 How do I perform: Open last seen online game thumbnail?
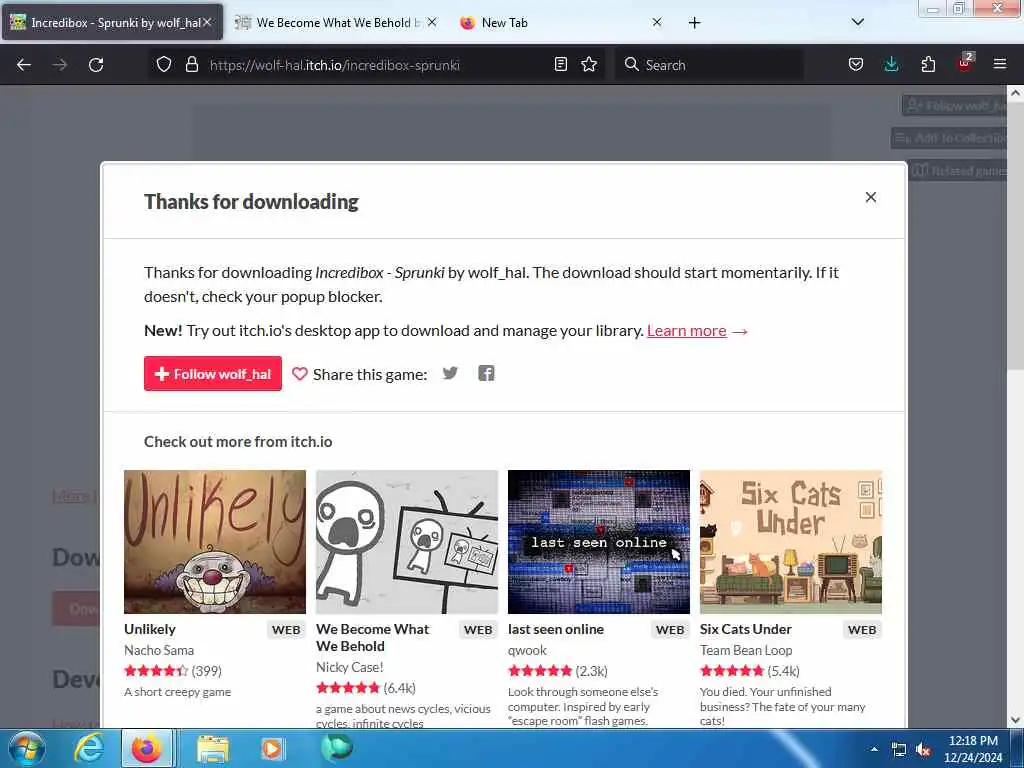tap(599, 541)
